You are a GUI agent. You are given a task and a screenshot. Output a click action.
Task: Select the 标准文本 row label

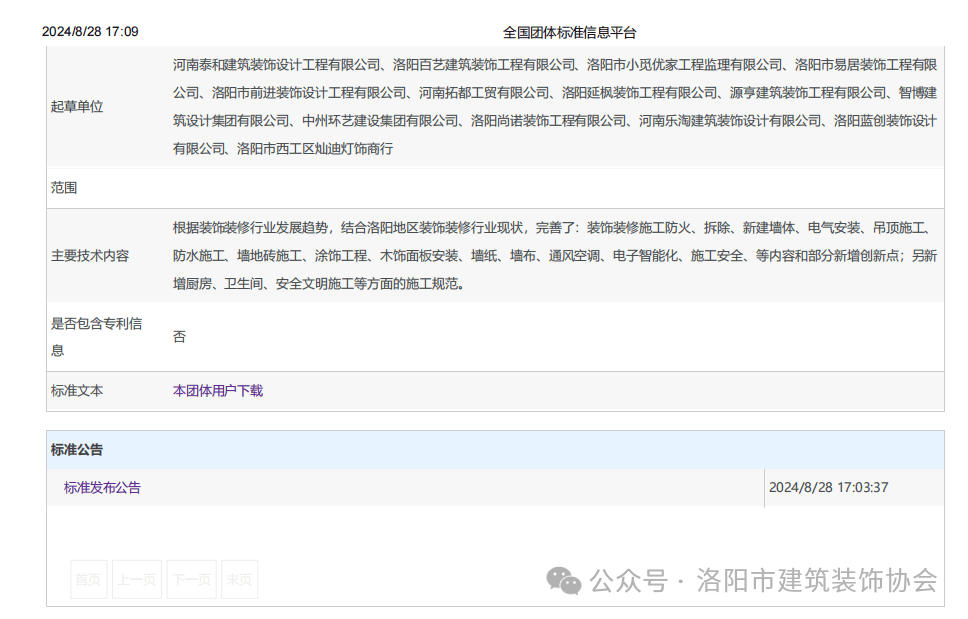point(77,391)
